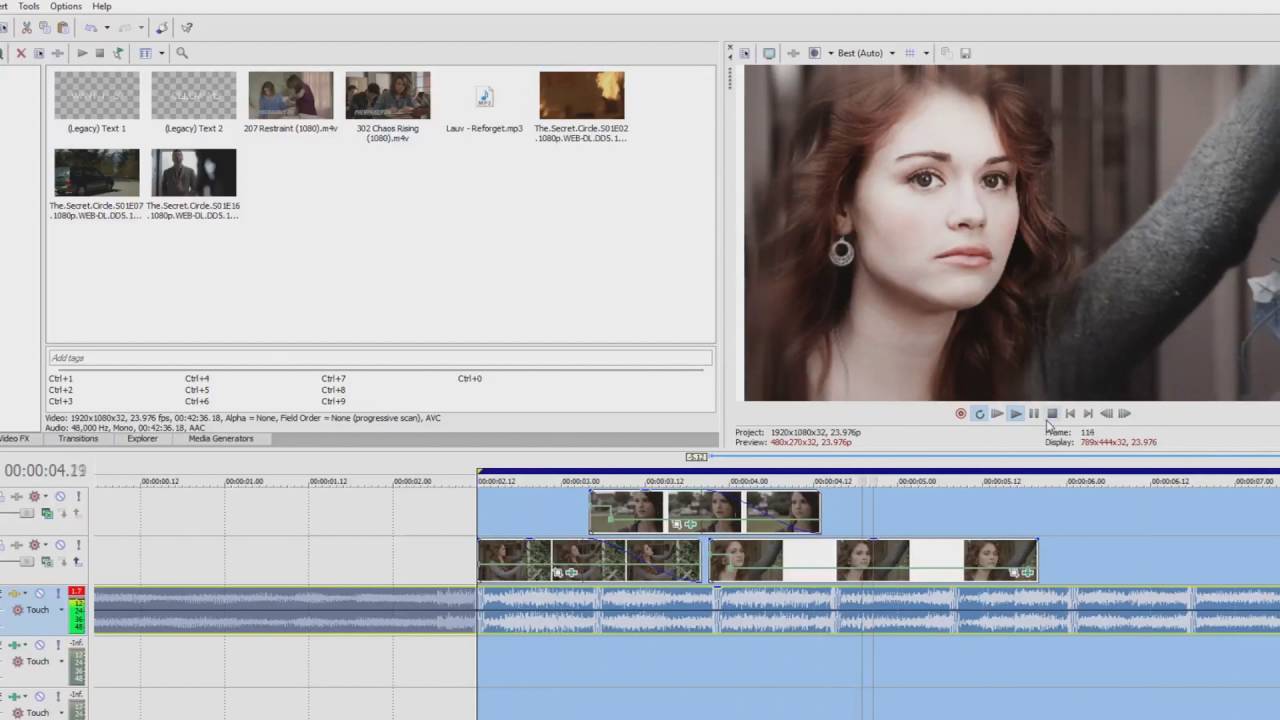
Task: Click the Split Screen View icon
Action: (x=814, y=53)
